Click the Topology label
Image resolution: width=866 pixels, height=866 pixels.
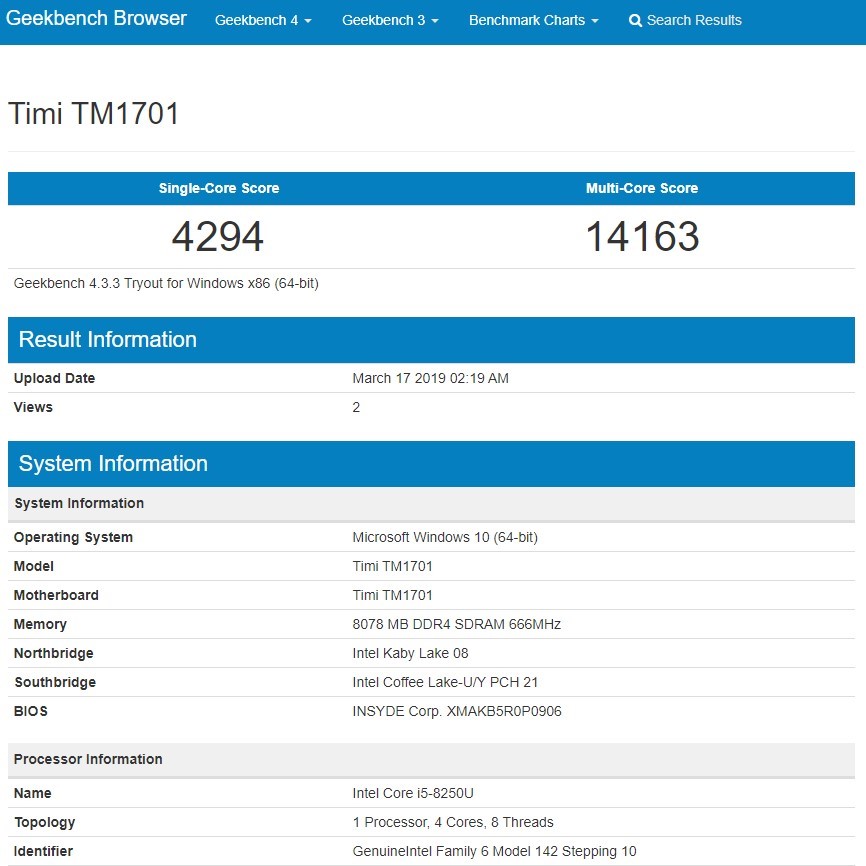point(45,823)
